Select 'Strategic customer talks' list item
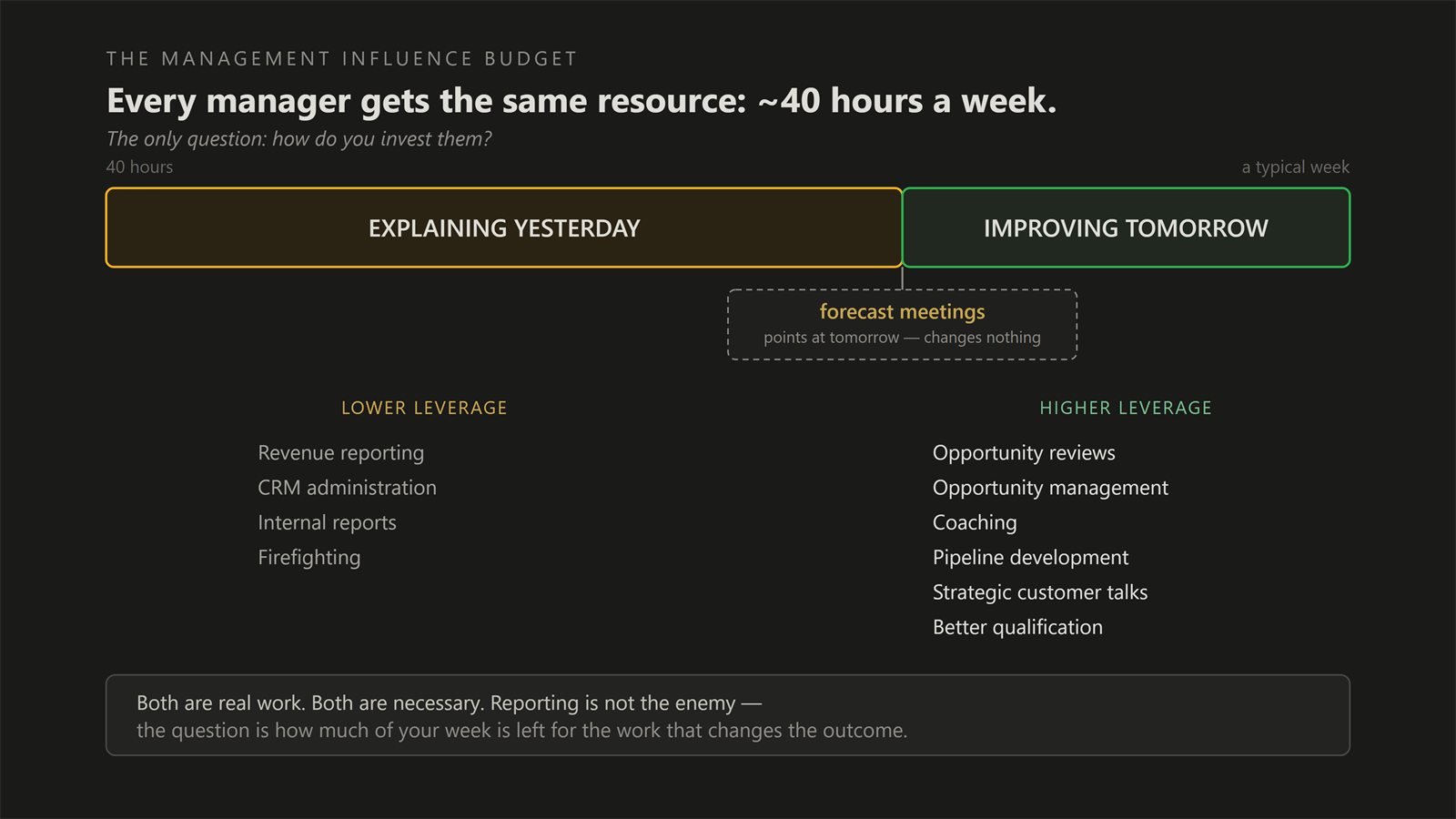Screen dimensions: 1456x819 coord(1040,592)
